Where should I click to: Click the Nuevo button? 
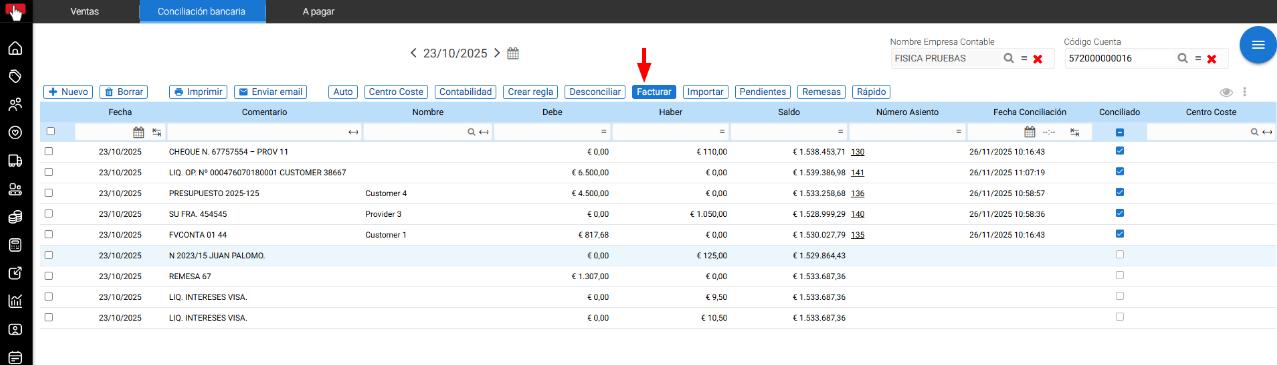68,92
